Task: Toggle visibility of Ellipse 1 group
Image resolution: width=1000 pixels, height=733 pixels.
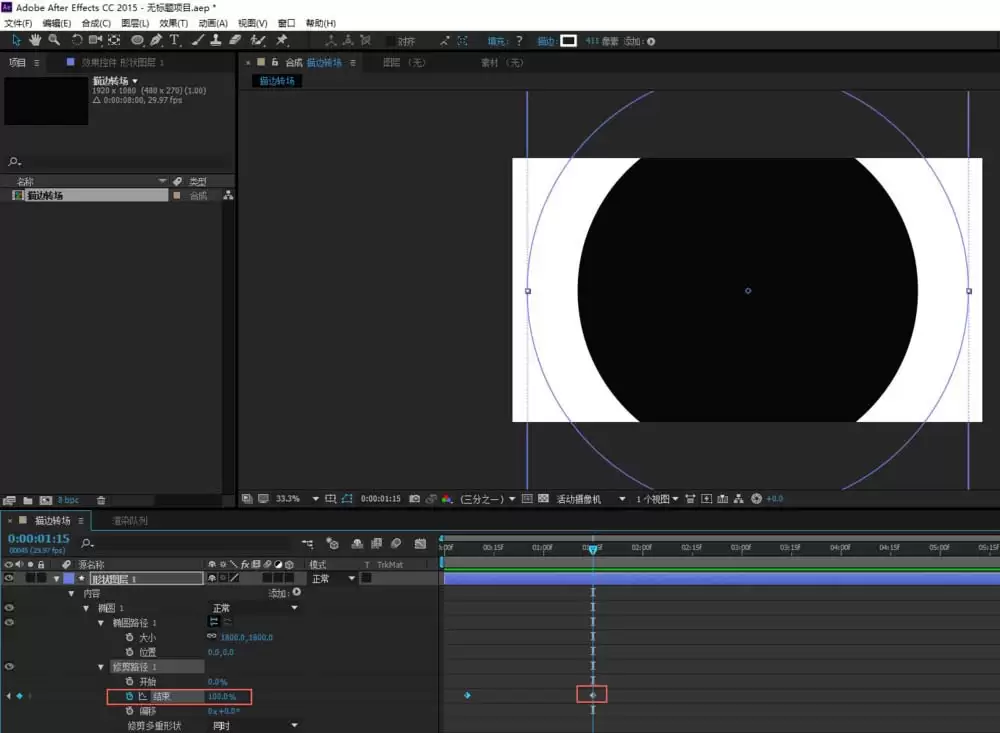Action: pyautogui.click(x=9, y=608)
